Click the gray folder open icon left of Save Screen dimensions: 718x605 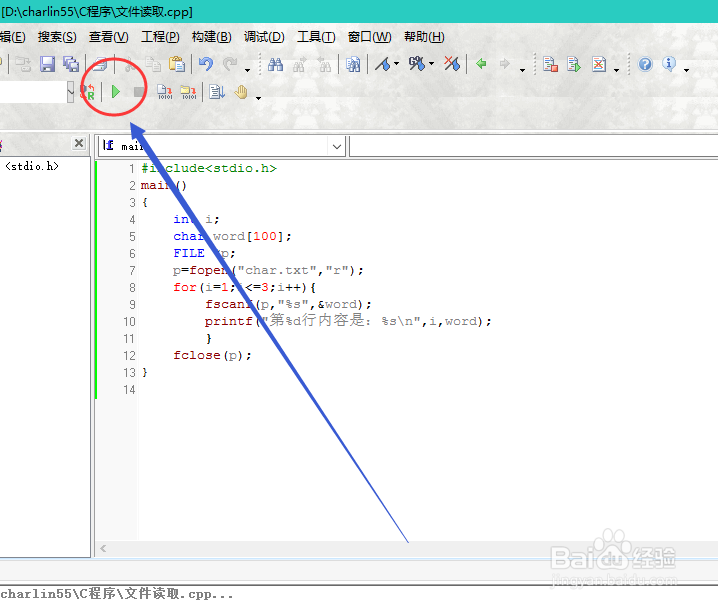point(23,64)
